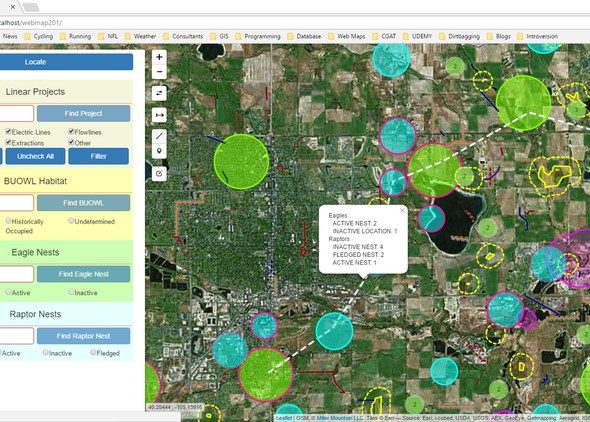Click the Uncheck All button

(x=35, y=156)
